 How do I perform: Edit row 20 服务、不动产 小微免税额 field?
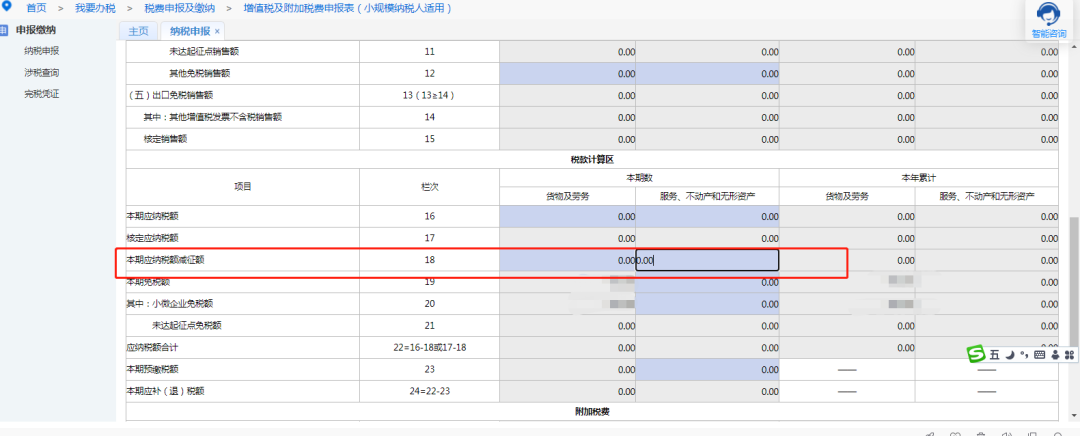point(707,304)
